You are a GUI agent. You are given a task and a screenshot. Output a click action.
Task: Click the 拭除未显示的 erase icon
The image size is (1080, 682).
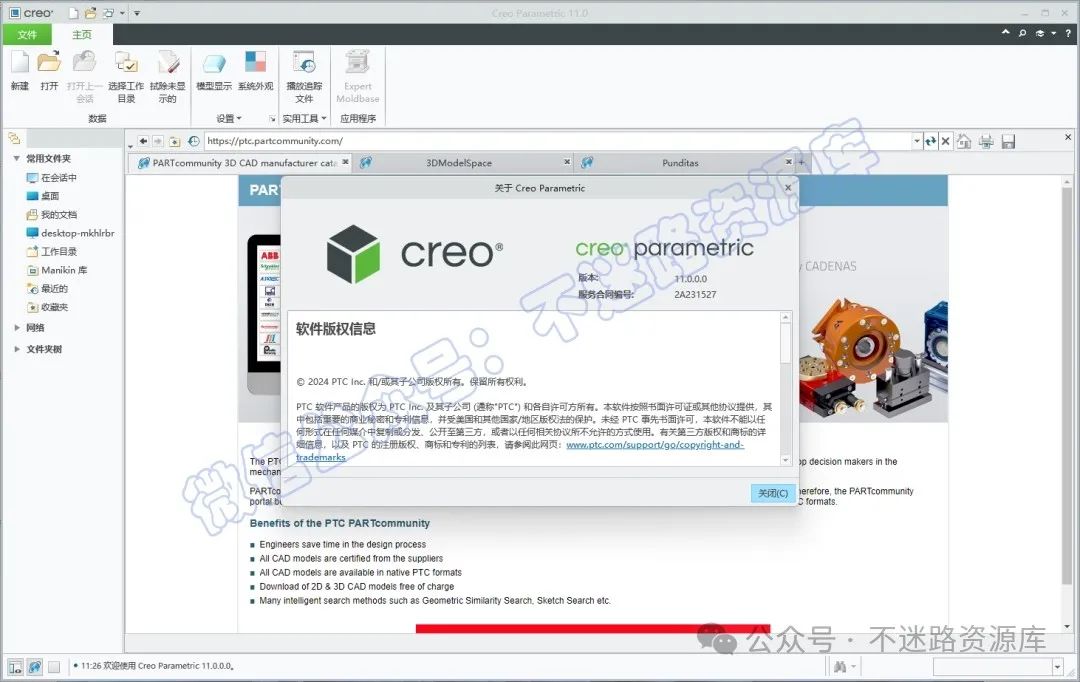click(167, 62)
